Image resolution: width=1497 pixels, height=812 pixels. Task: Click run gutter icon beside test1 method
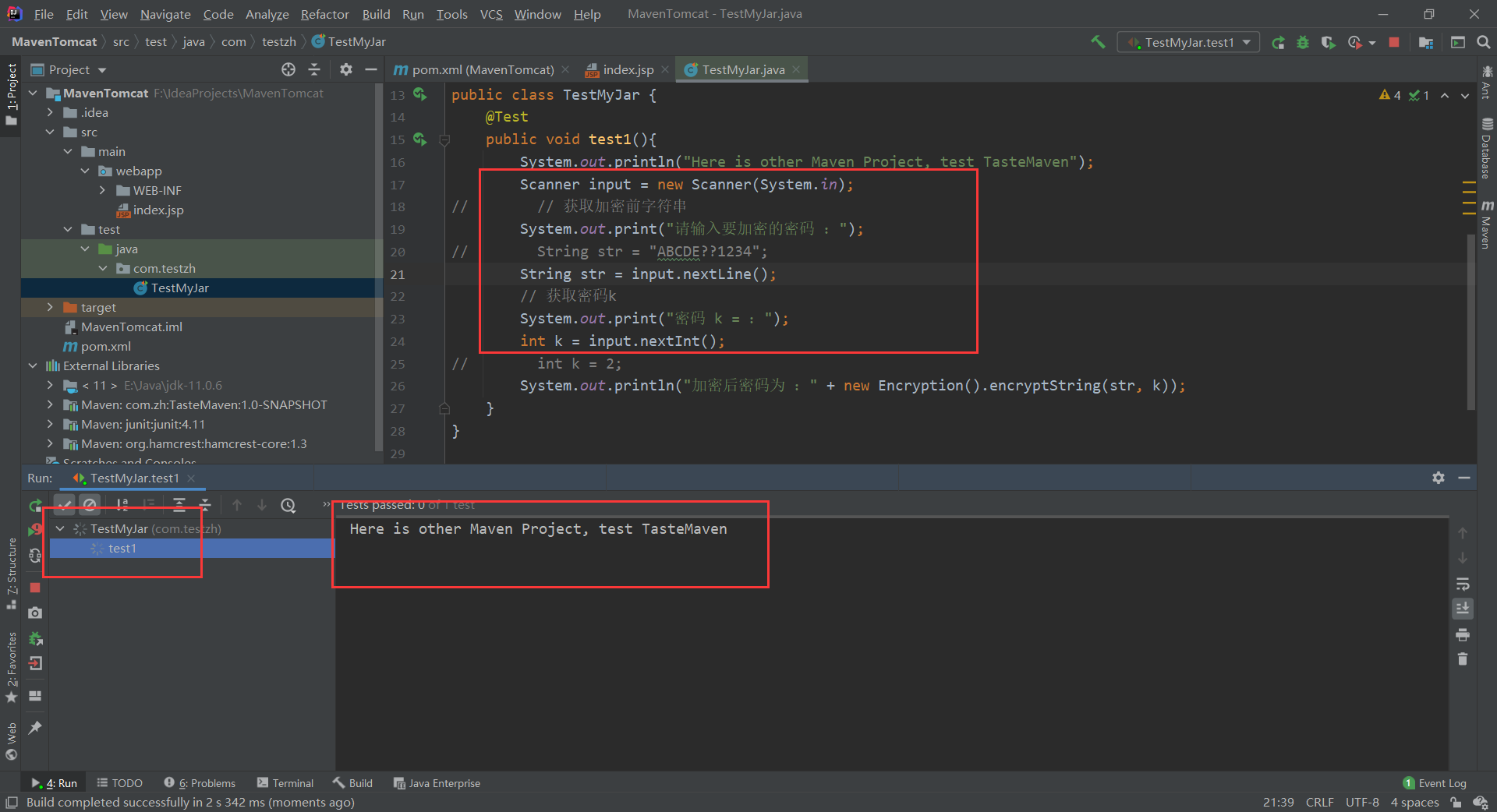(420, 139)
